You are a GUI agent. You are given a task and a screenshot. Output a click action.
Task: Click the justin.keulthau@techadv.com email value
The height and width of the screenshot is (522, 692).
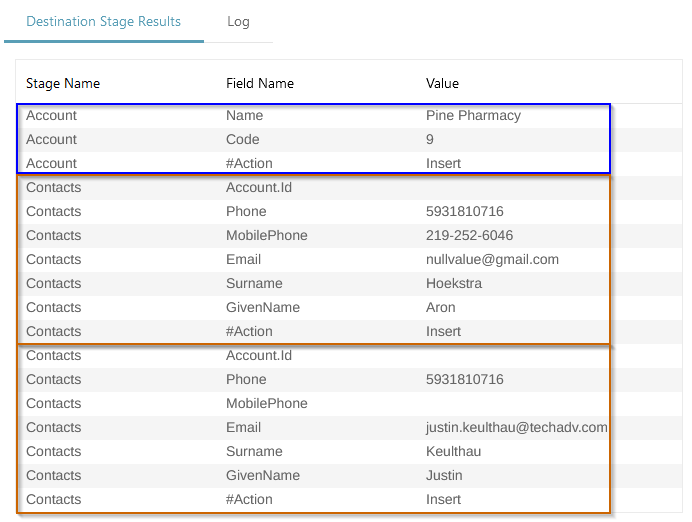[x=516, y=427]
